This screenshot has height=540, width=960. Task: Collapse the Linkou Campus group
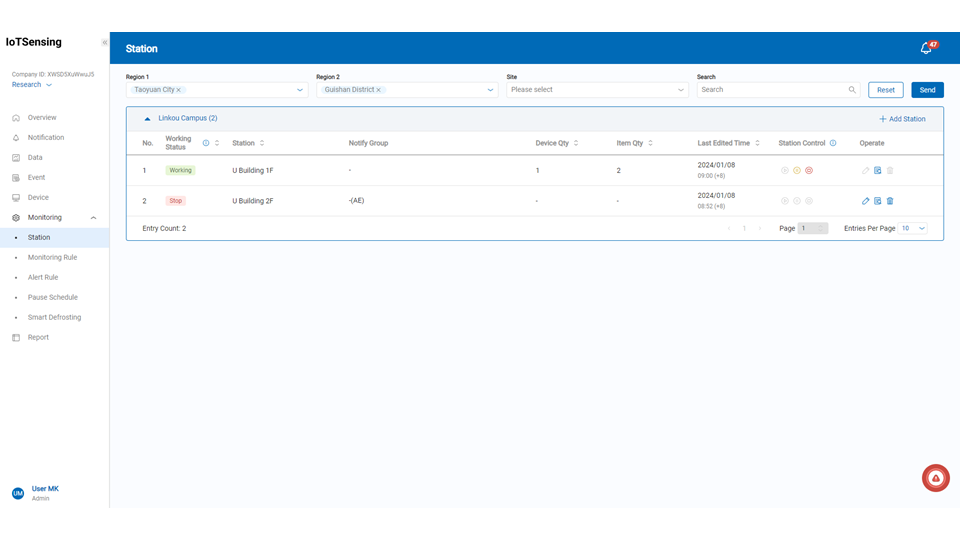[148, 119]
